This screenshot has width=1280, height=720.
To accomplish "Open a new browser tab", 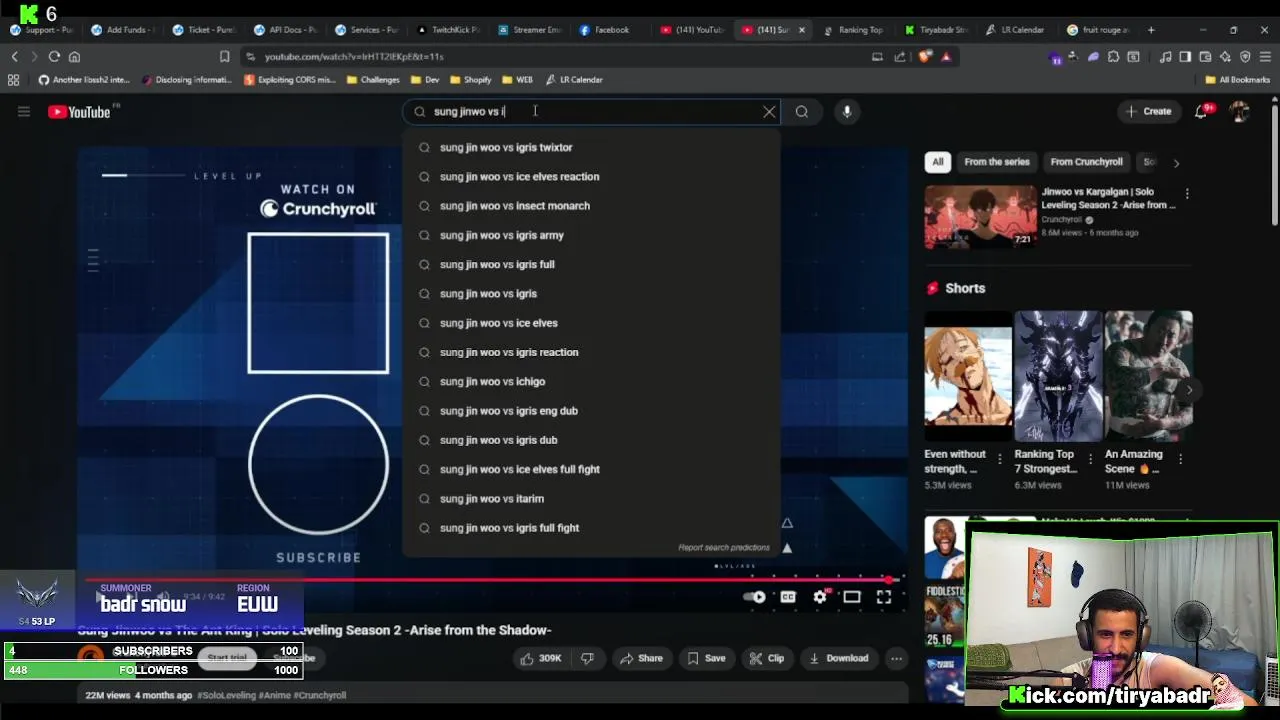I will click(1151, 30).
